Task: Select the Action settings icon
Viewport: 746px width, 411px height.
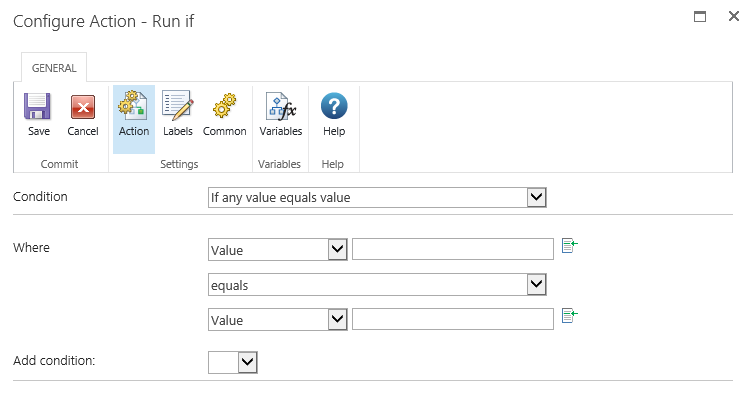Action: (x=133, y=108)
